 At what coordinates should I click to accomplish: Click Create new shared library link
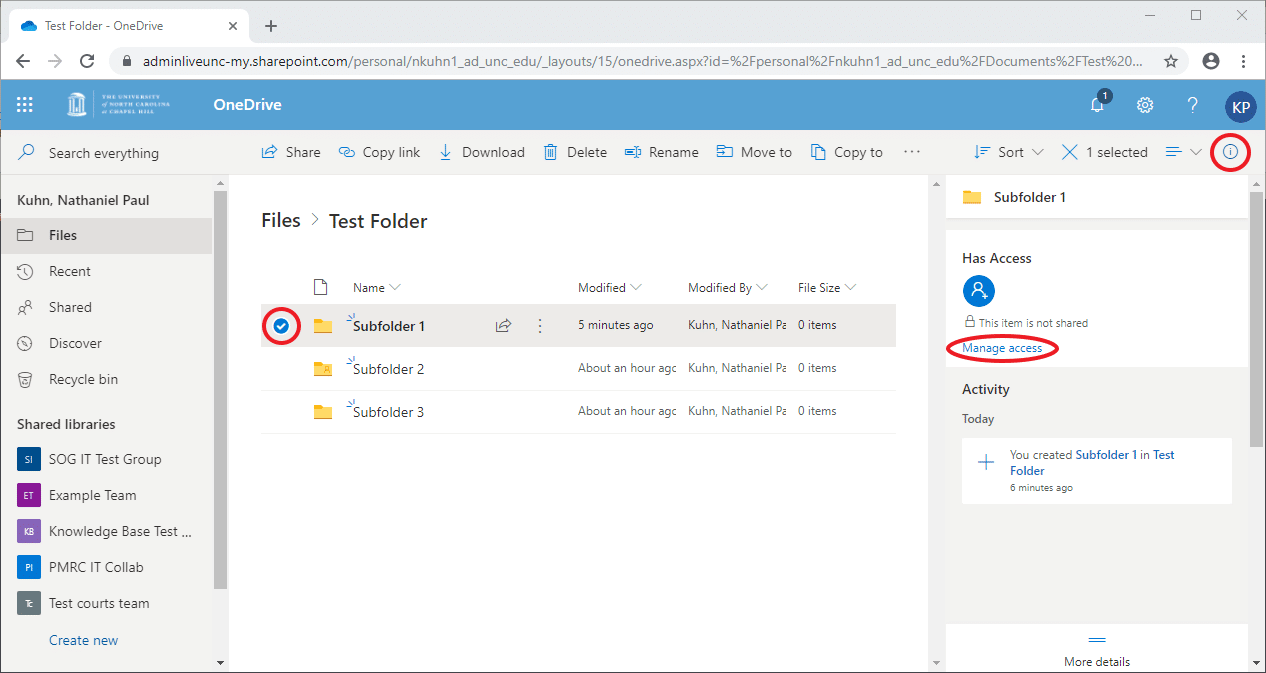[x=83, y=640]
